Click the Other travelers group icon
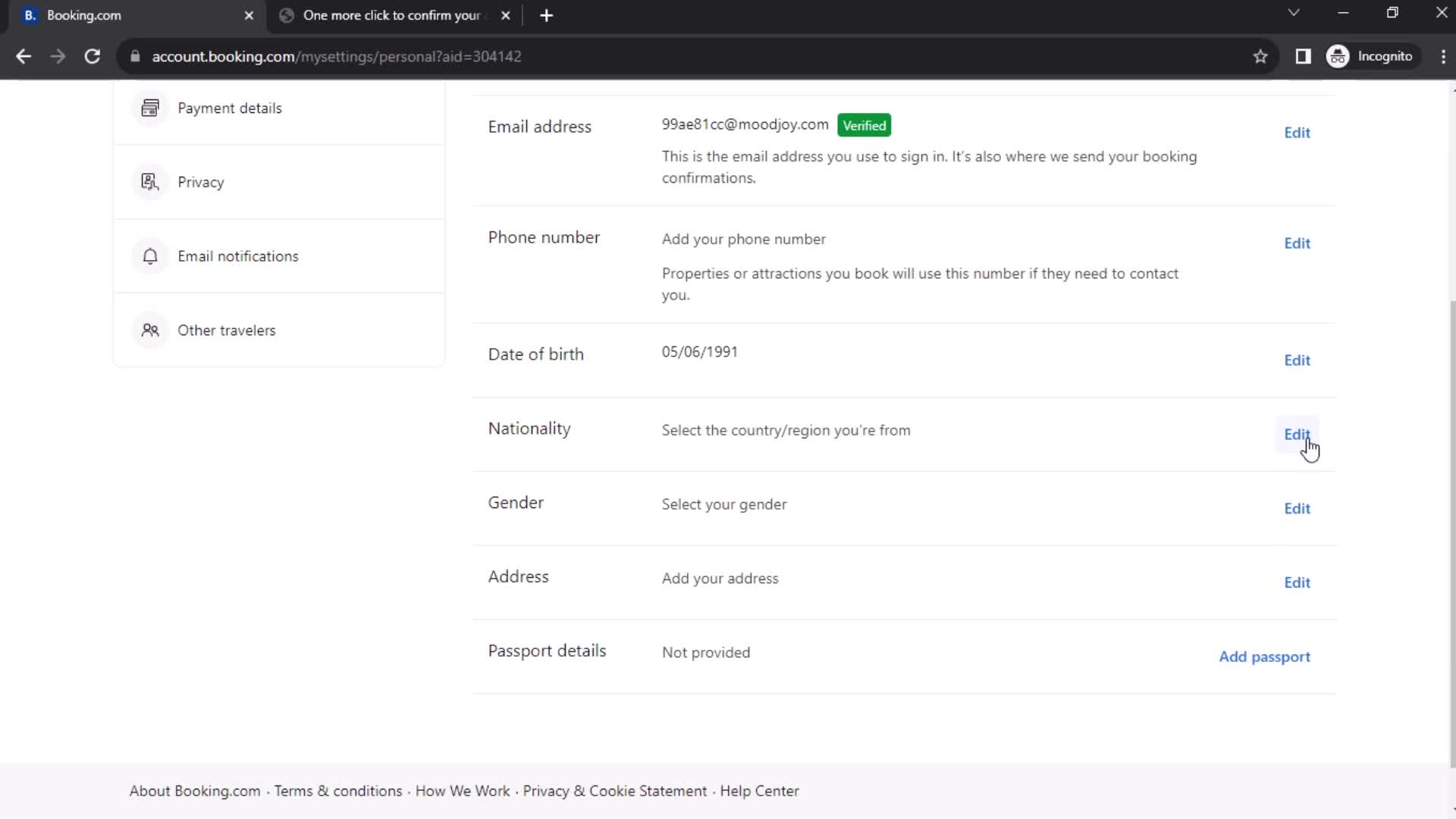The width and height of the screenshot is (1456, 819). (x=150, y=330)
